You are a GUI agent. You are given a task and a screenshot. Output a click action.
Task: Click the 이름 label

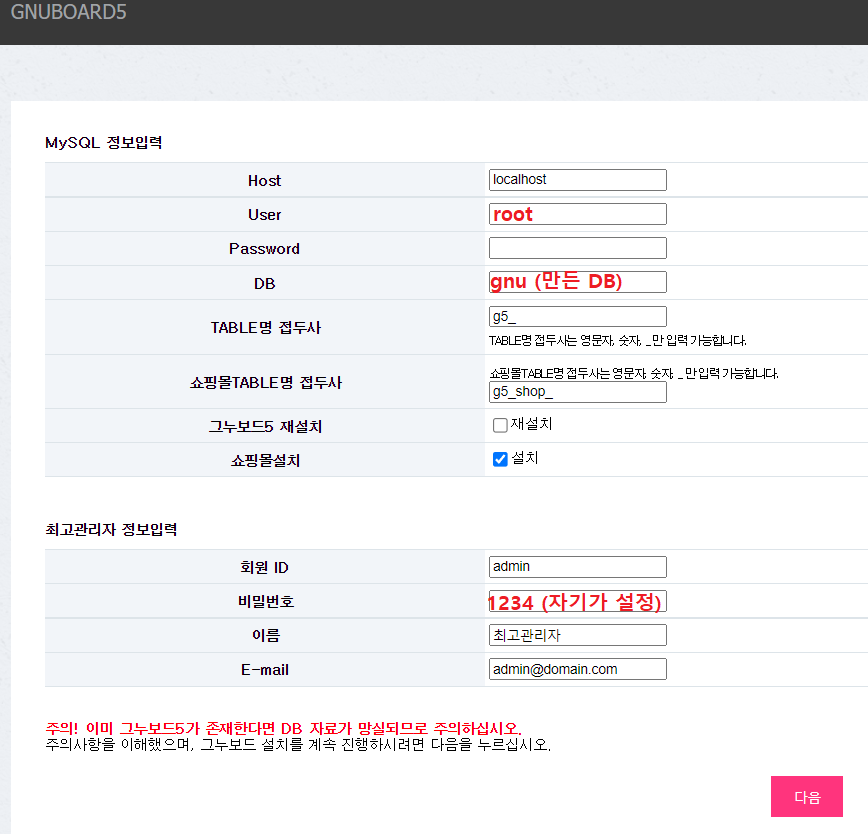coord(266,635)
